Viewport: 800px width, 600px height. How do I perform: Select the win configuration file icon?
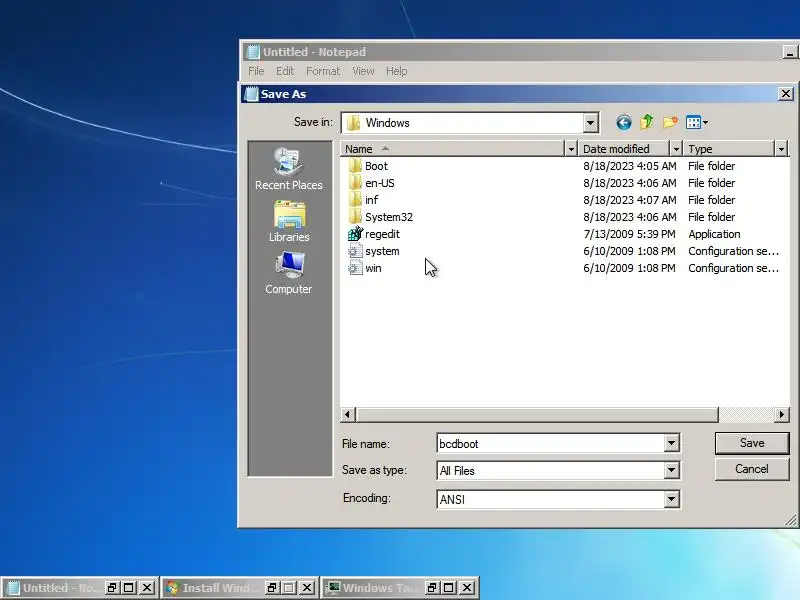point(355,268)
